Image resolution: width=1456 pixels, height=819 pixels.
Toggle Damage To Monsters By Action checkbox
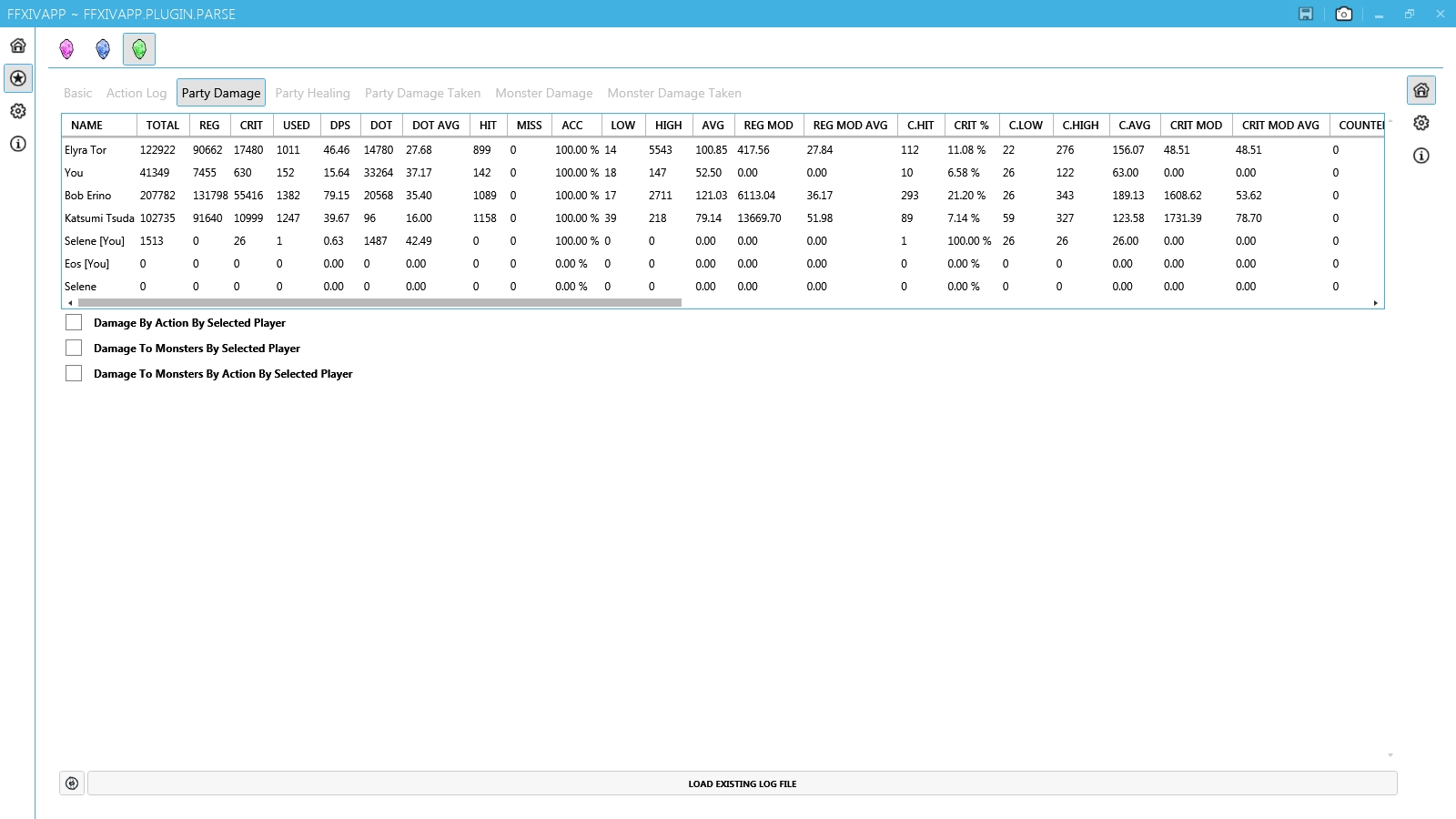[74, 374]
